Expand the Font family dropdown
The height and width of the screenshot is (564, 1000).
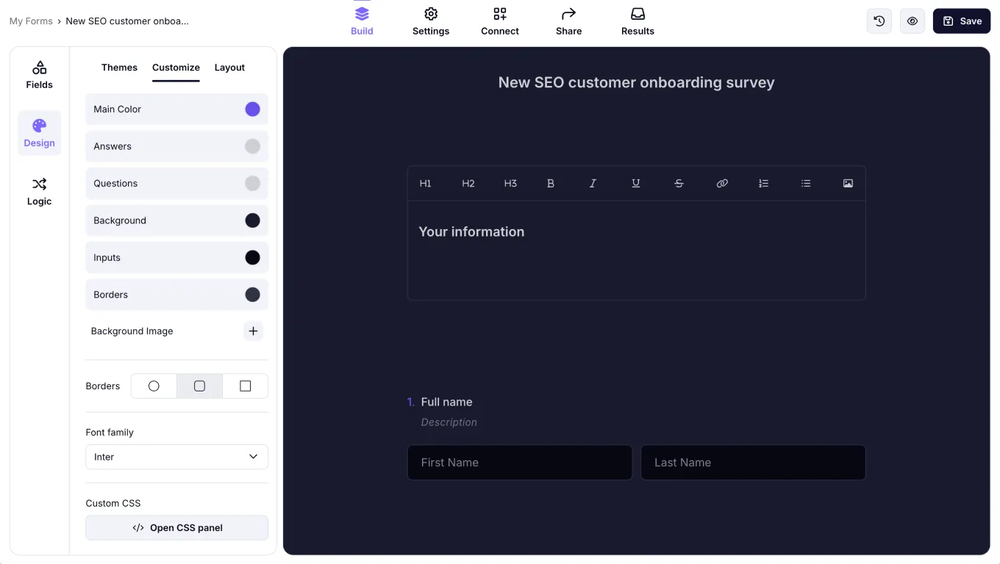coord(177,457)
